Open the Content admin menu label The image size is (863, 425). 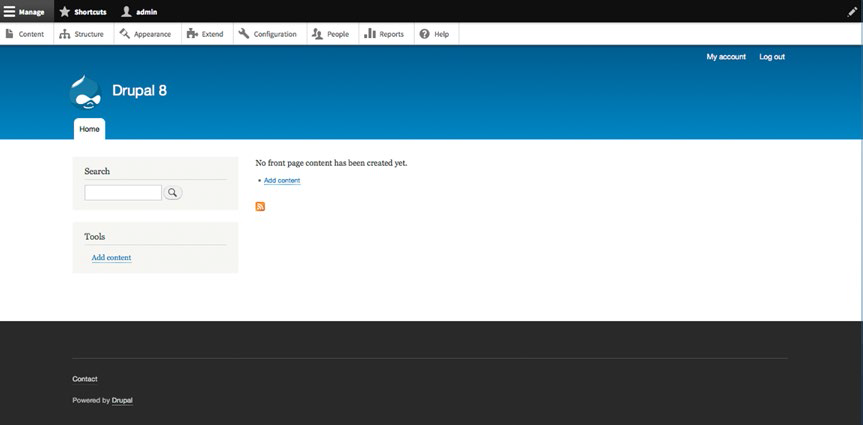pyautogui.click(x=31, y=34)
